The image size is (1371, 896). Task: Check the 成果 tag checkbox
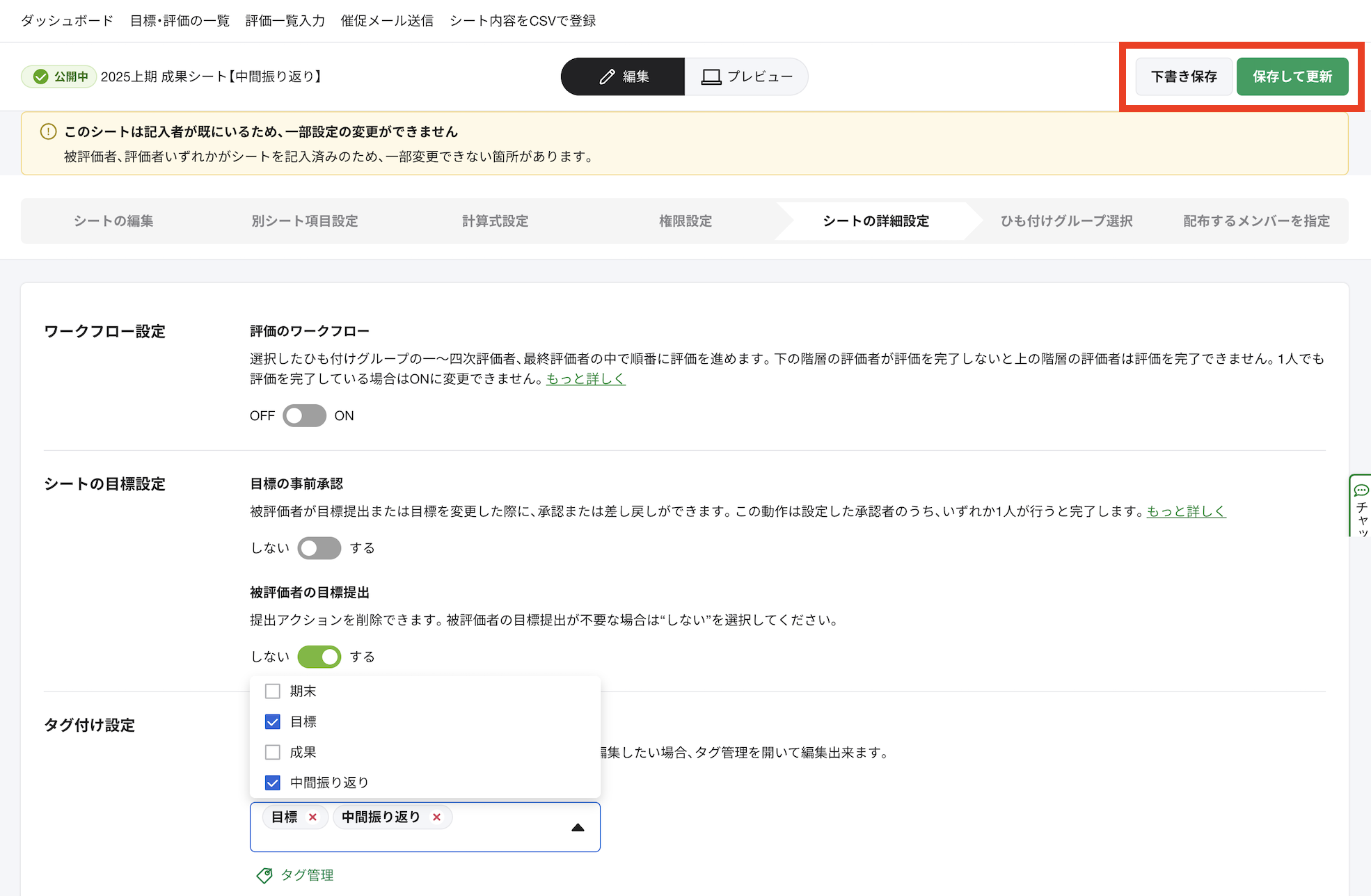(273, 752)
